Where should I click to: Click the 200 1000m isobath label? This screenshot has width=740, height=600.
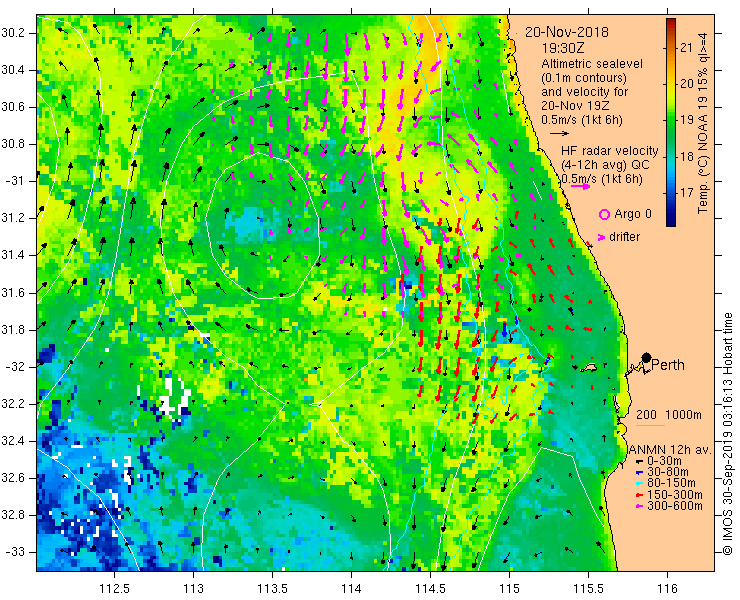tap(669, 415)
